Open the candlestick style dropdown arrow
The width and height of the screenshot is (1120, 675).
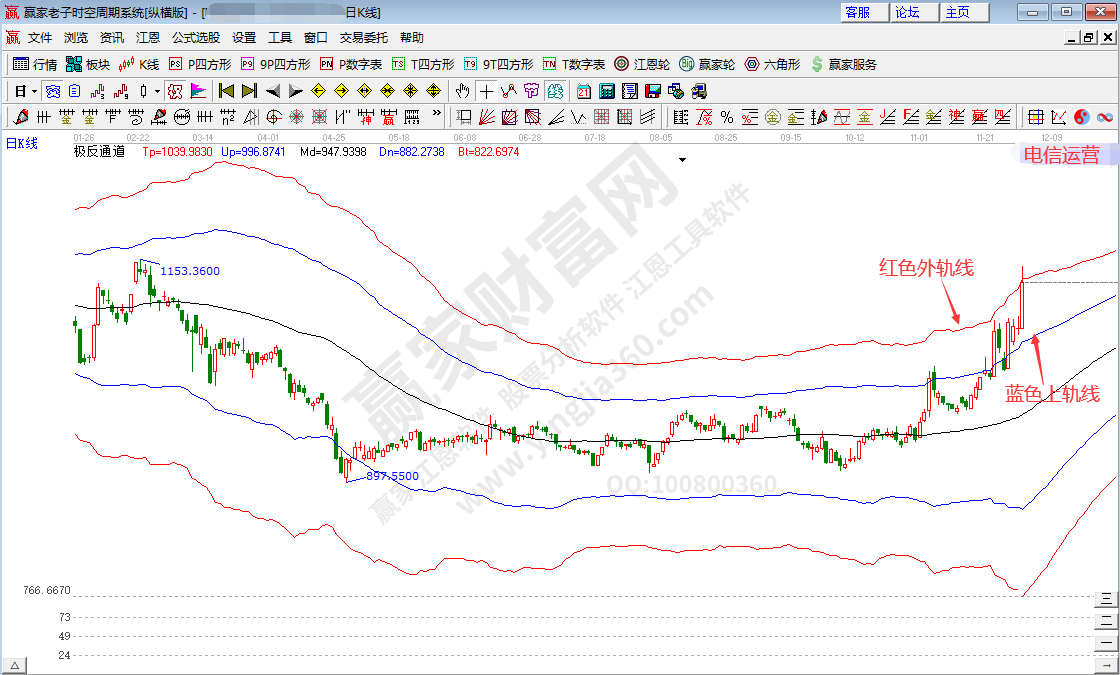coord(157,91)
